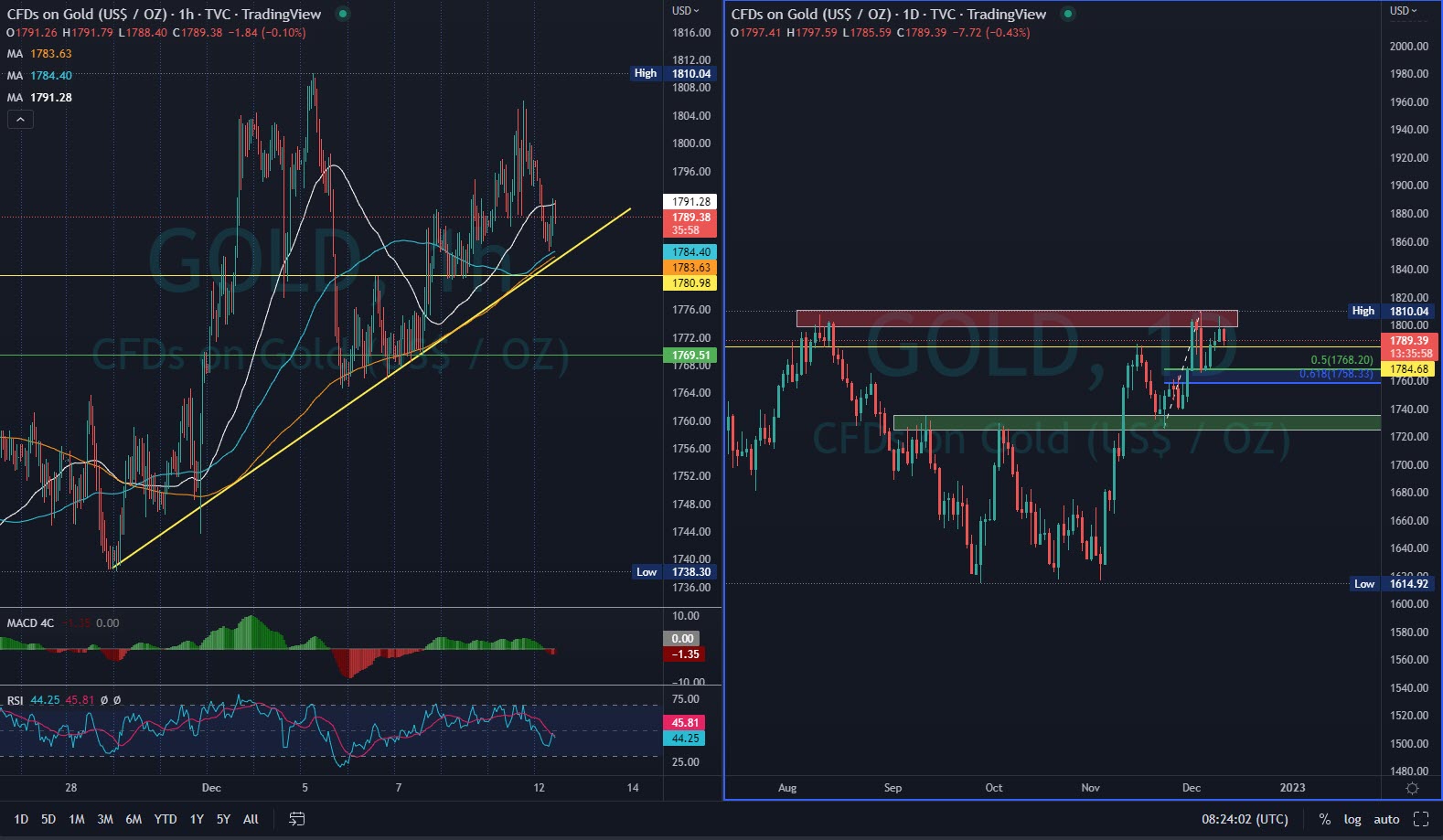
Task: Select the 0.618(1758.33) Fibonacci level label
Action: coord(1336,374)
